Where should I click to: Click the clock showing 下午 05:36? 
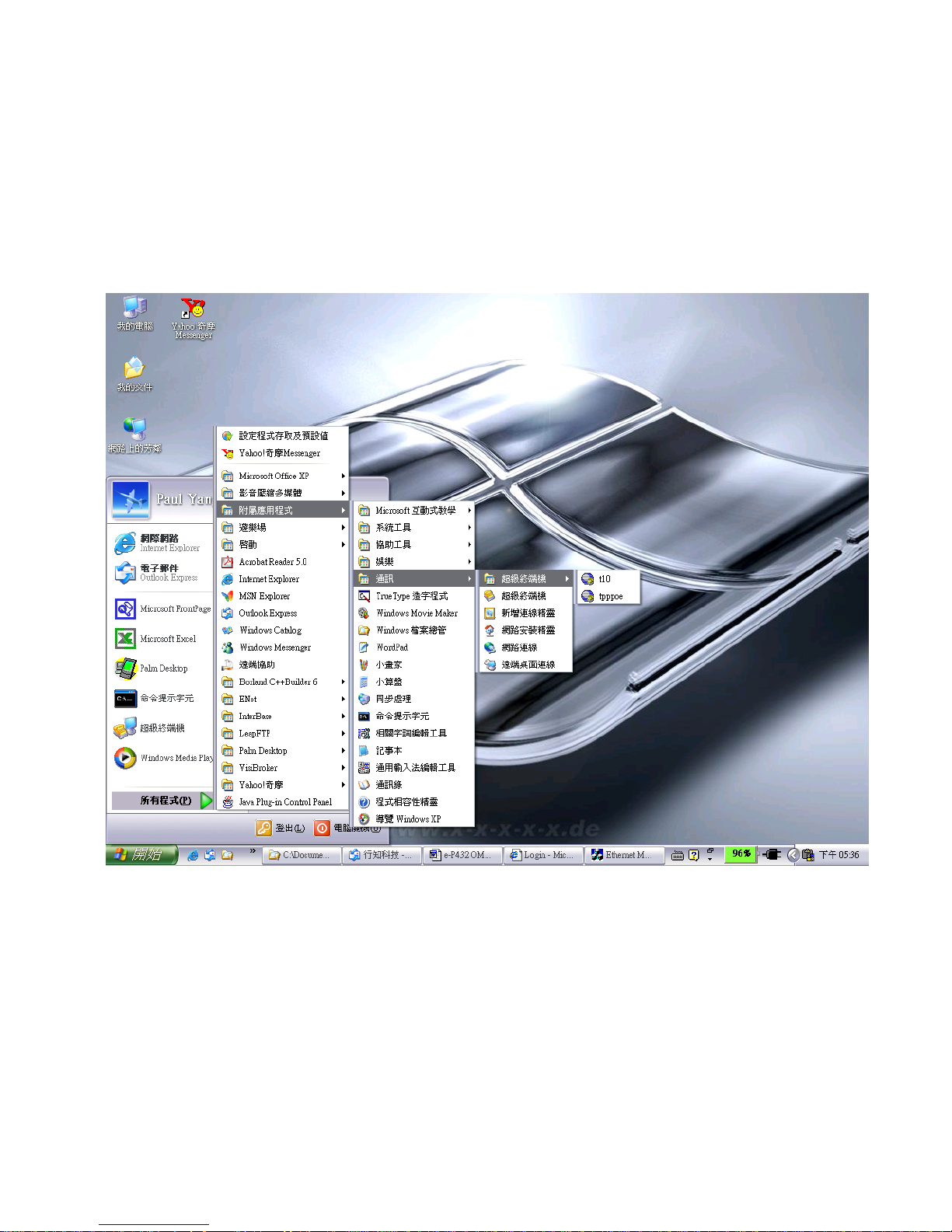(x=839, y=855)
